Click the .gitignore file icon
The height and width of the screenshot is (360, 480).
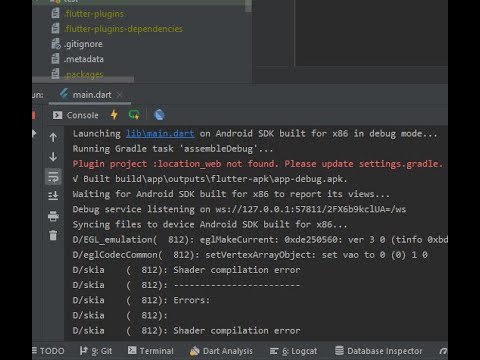[55, 44]
